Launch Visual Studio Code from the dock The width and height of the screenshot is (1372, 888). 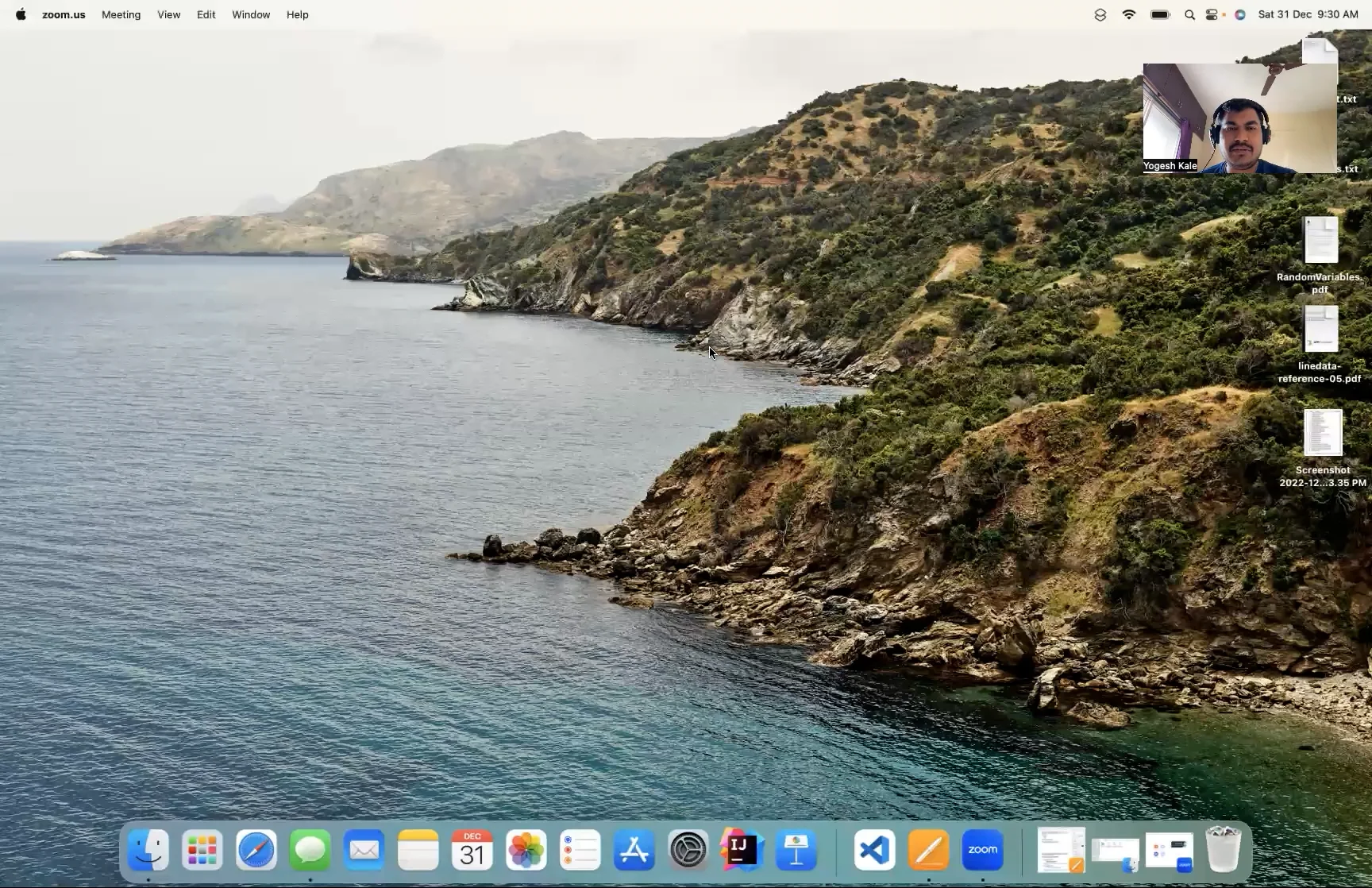874,850
